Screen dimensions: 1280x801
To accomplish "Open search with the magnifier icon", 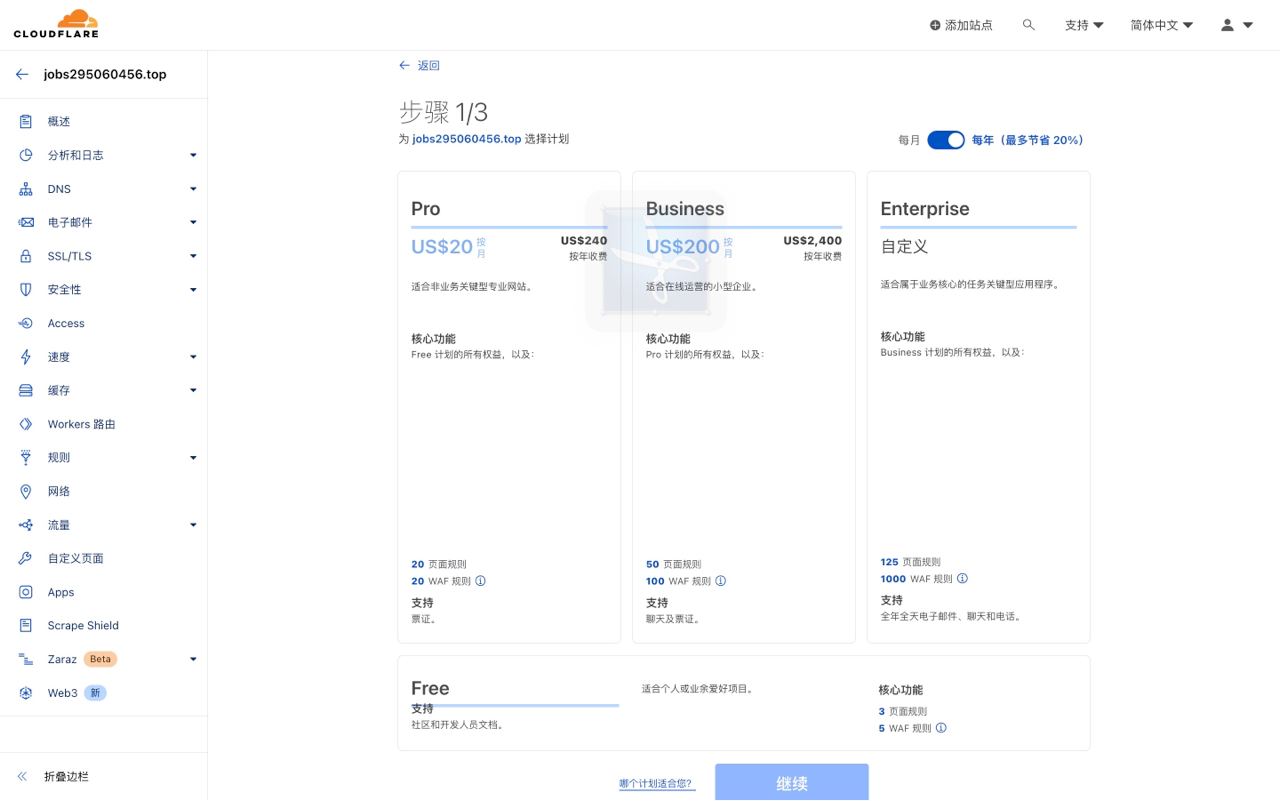I will (x=1028, y=25).
